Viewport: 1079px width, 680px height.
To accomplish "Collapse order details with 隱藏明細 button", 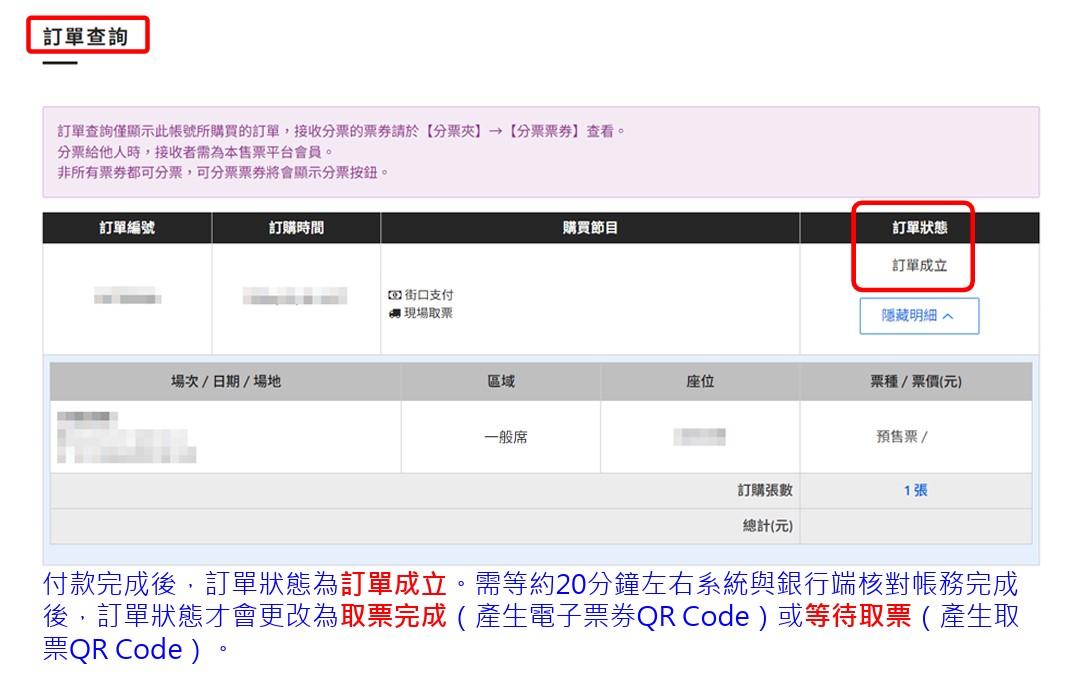I will (x=918, y=316).
